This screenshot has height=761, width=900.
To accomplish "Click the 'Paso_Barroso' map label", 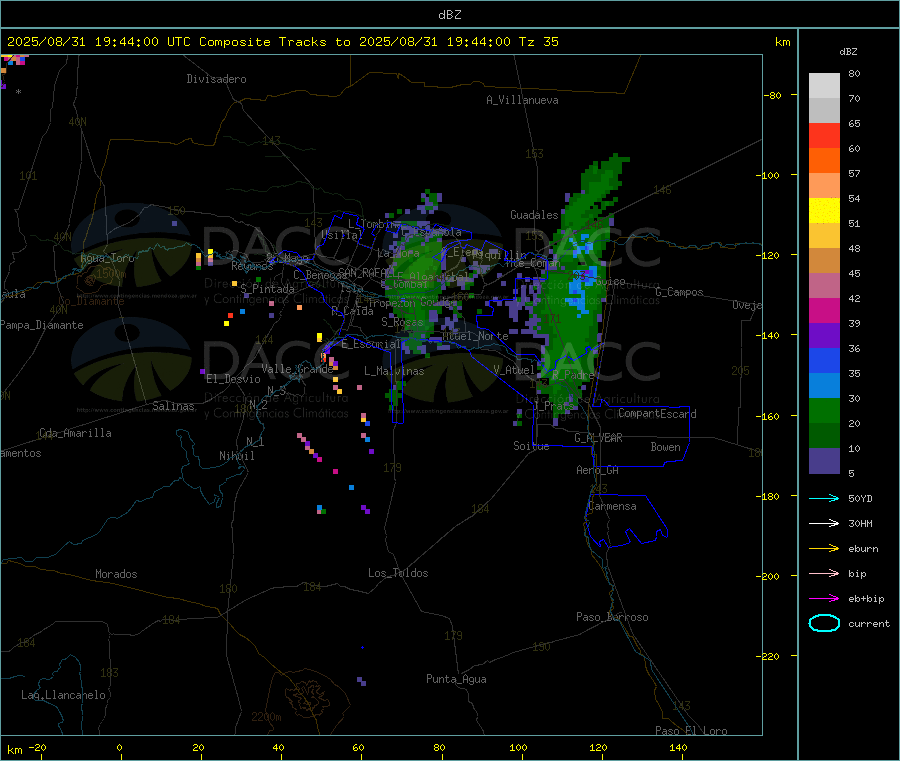I will click(x=612, y=617).
